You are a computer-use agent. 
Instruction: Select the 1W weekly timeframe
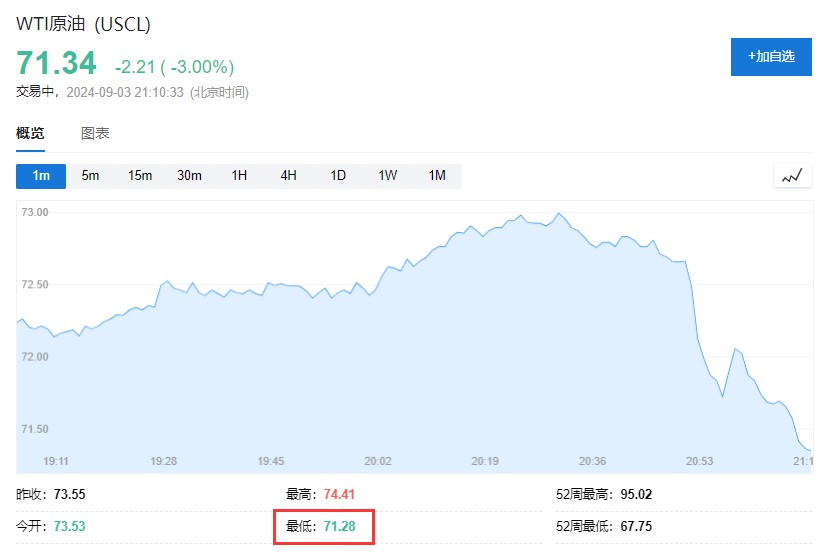387,176
